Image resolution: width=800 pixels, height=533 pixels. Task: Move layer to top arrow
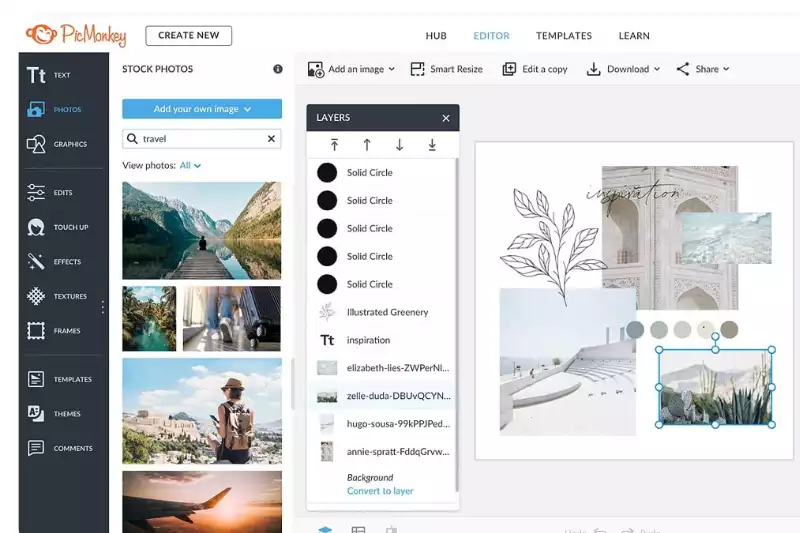[334, 145]
